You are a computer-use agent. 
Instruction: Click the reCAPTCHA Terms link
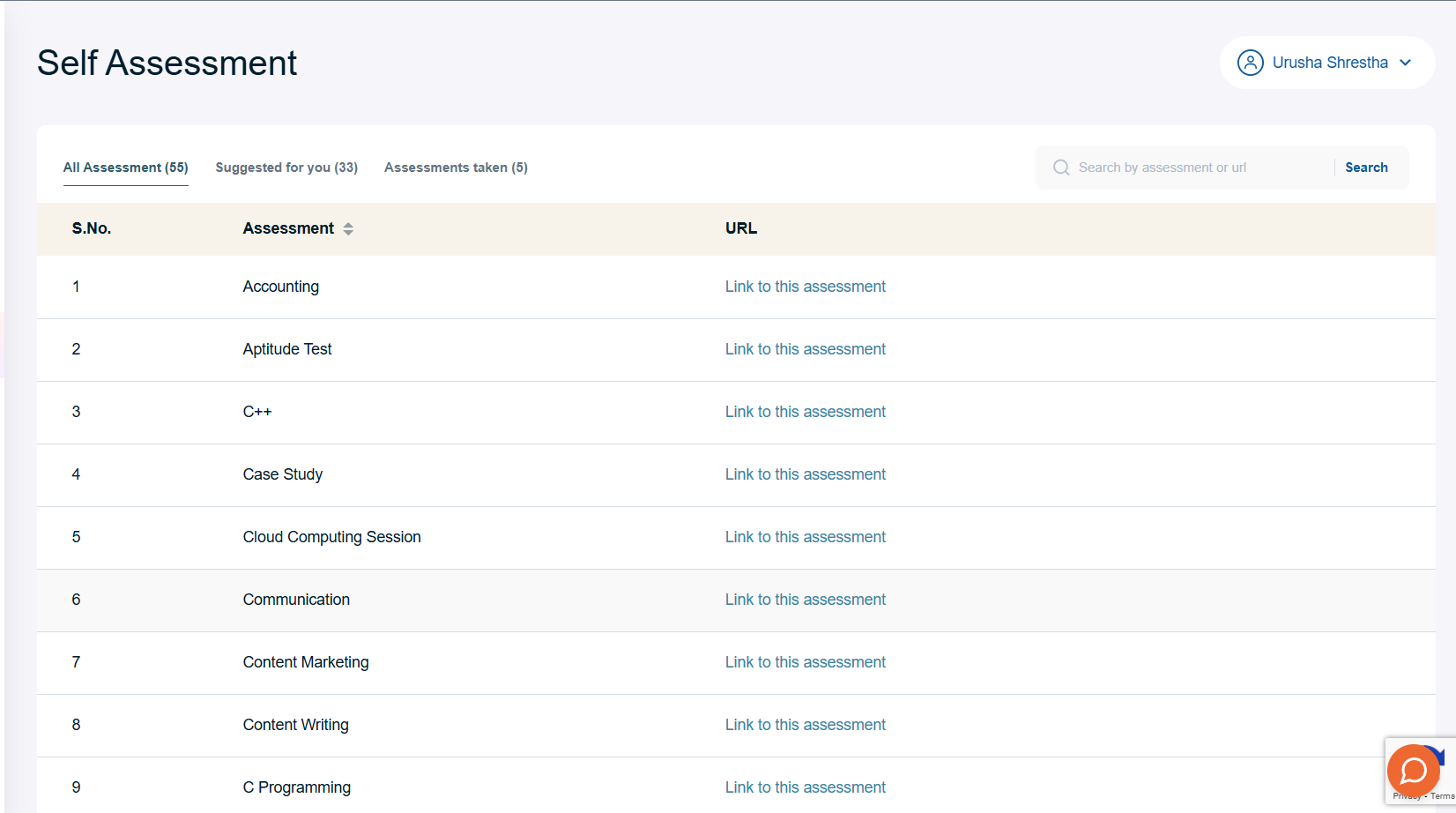[x=1443, y=796]
